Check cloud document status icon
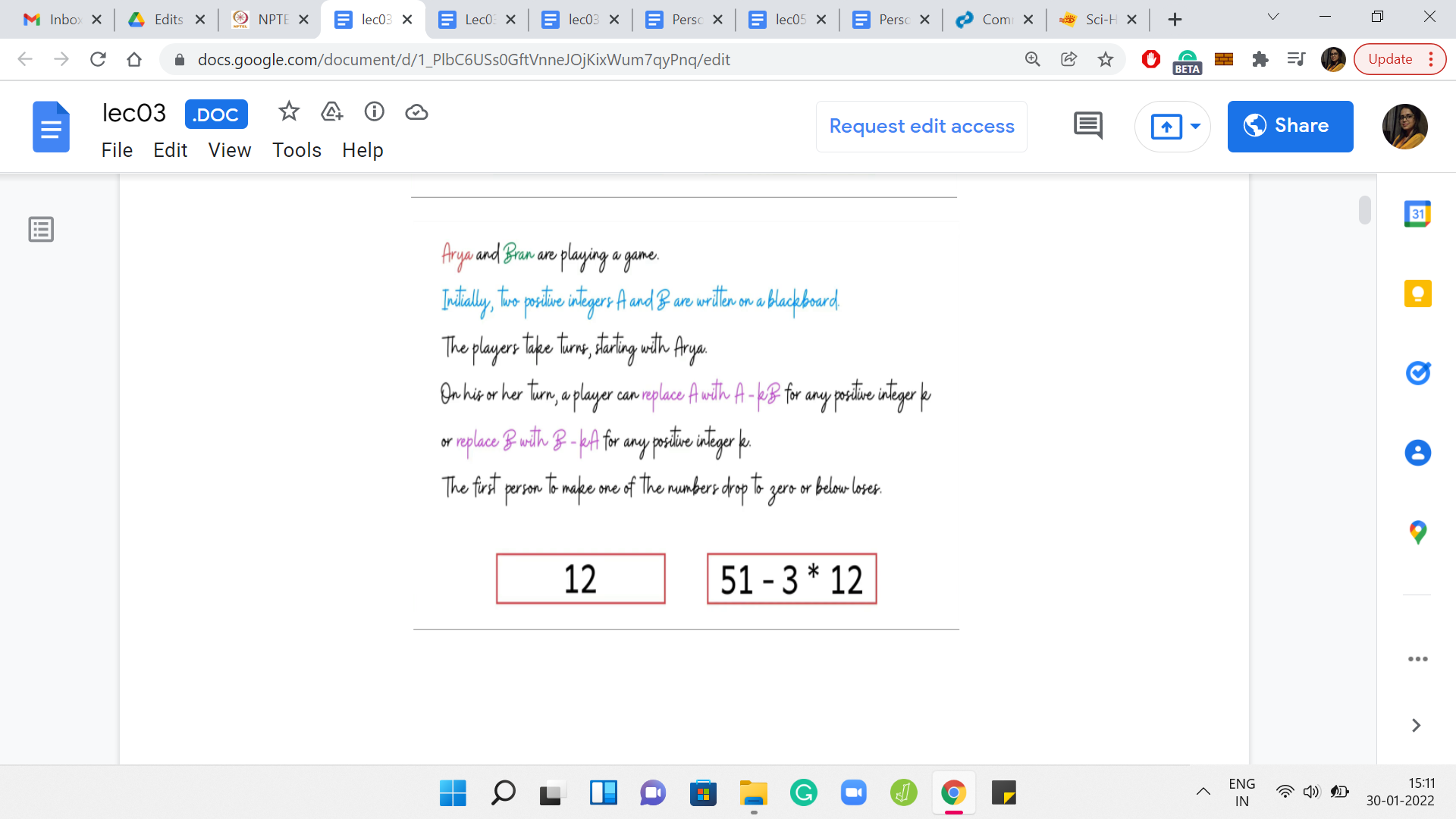 tap(416, 112)
